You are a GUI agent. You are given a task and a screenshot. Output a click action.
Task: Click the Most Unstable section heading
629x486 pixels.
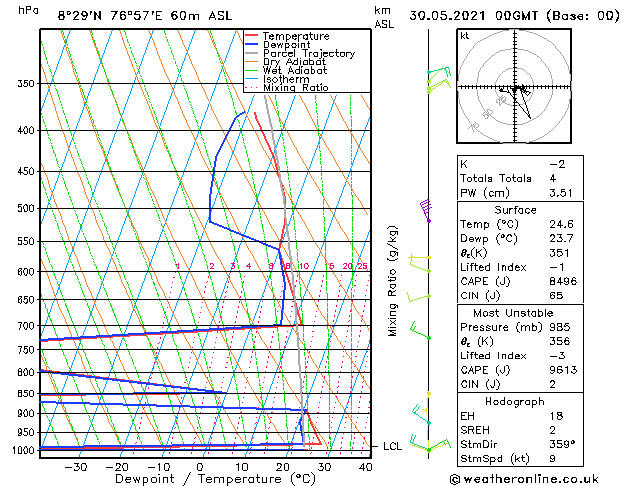pos(513,313)
